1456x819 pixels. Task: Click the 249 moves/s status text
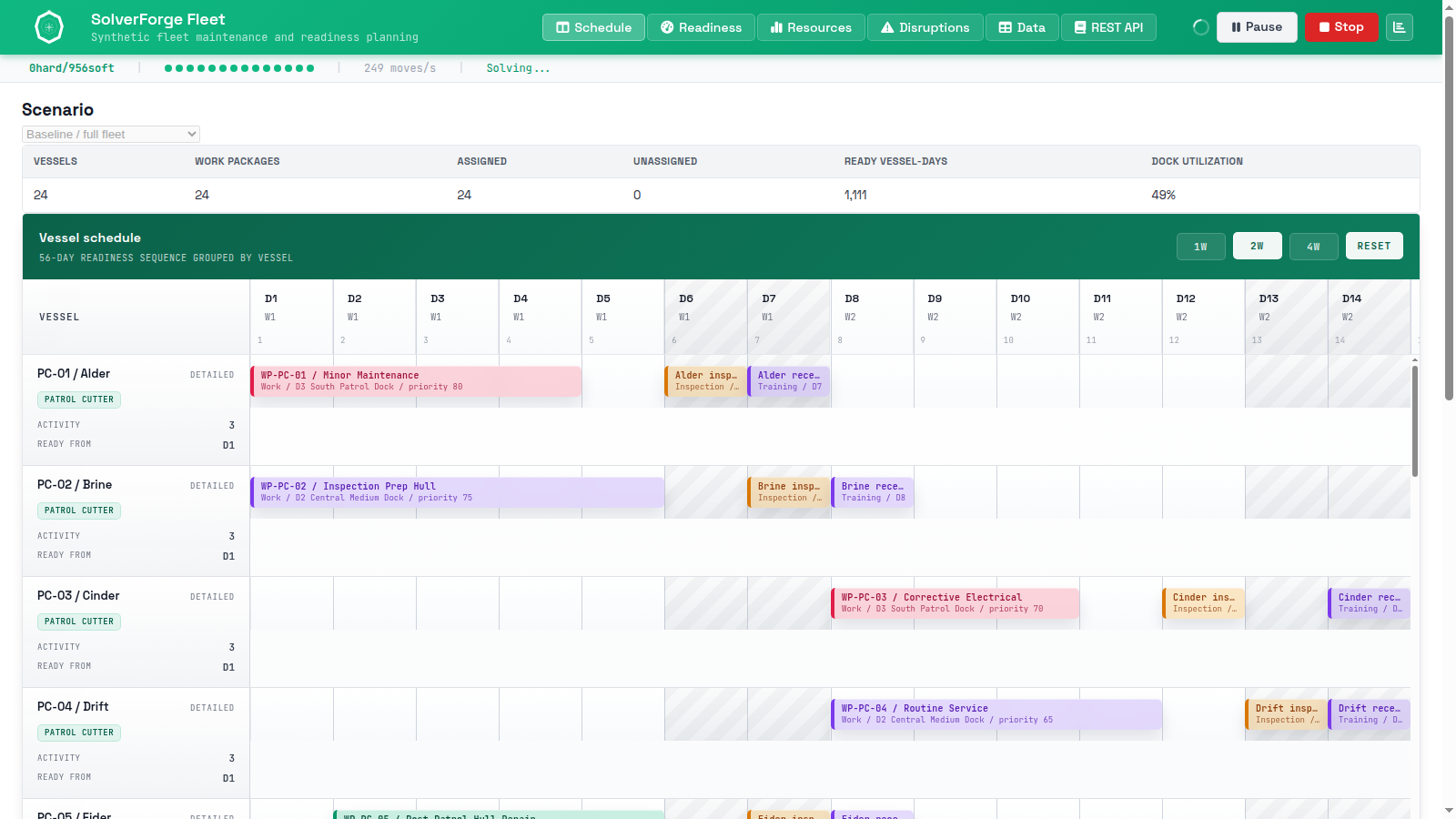399,68
